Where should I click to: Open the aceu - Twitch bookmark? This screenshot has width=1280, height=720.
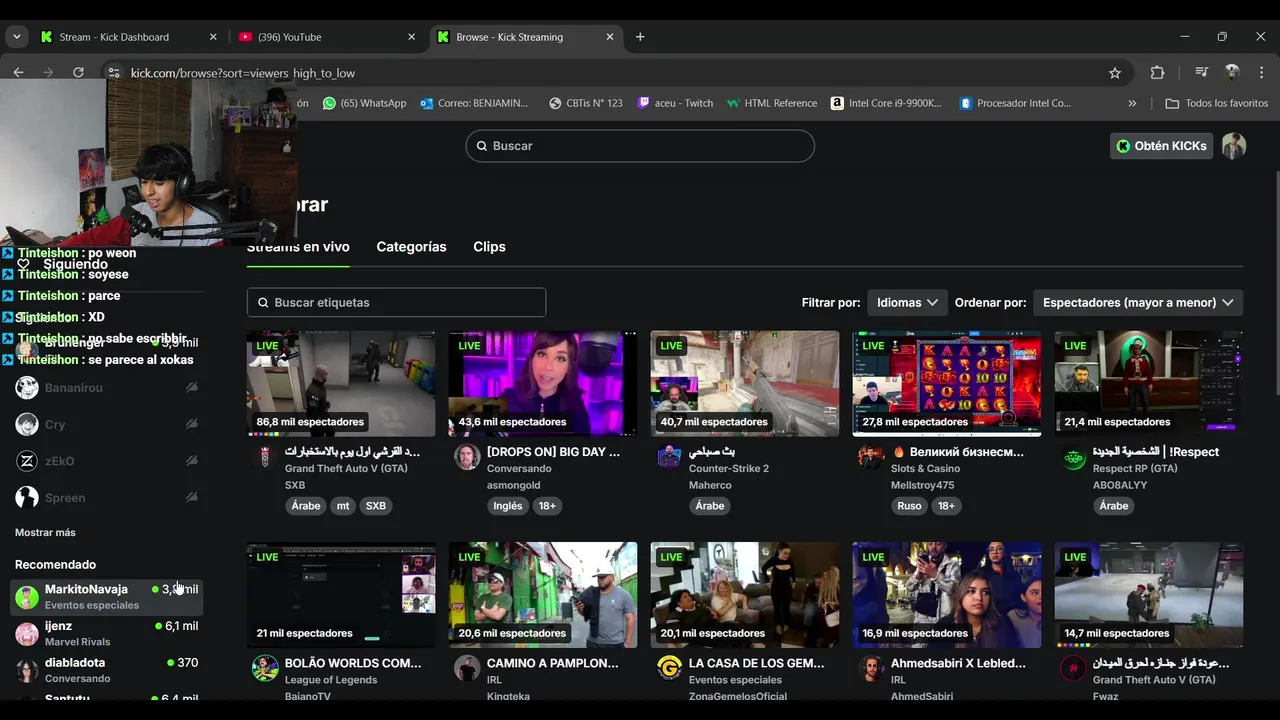tap(675, 103)
